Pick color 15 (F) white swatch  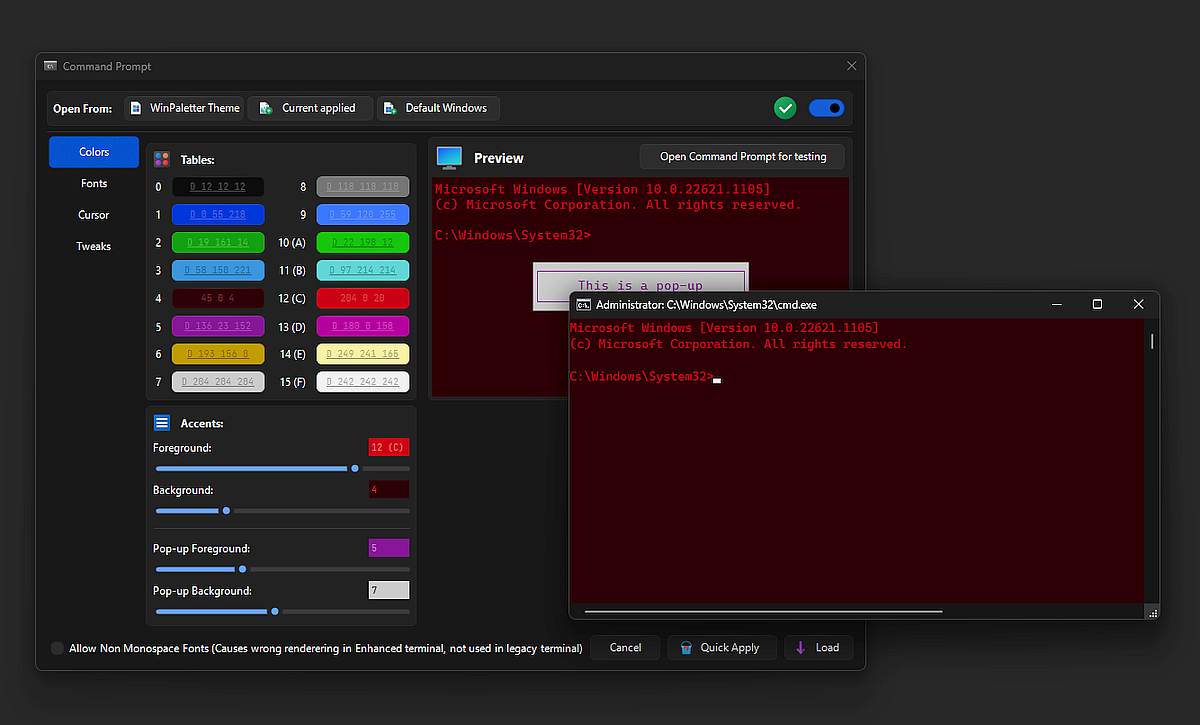tap(363, 382)
